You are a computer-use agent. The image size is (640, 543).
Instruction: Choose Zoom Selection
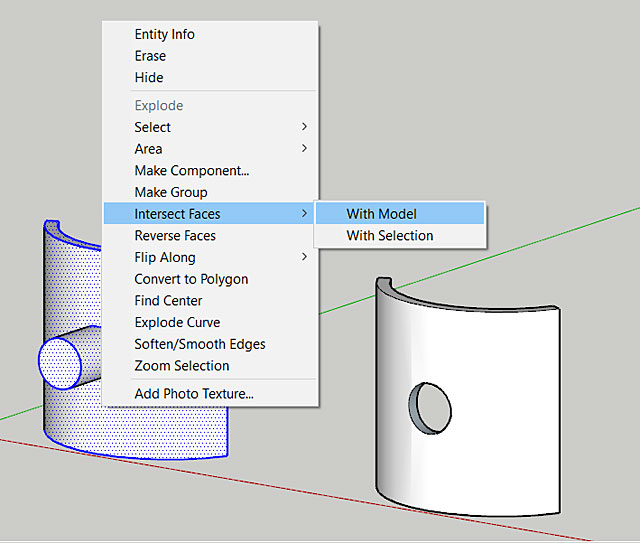click(182, 366)
